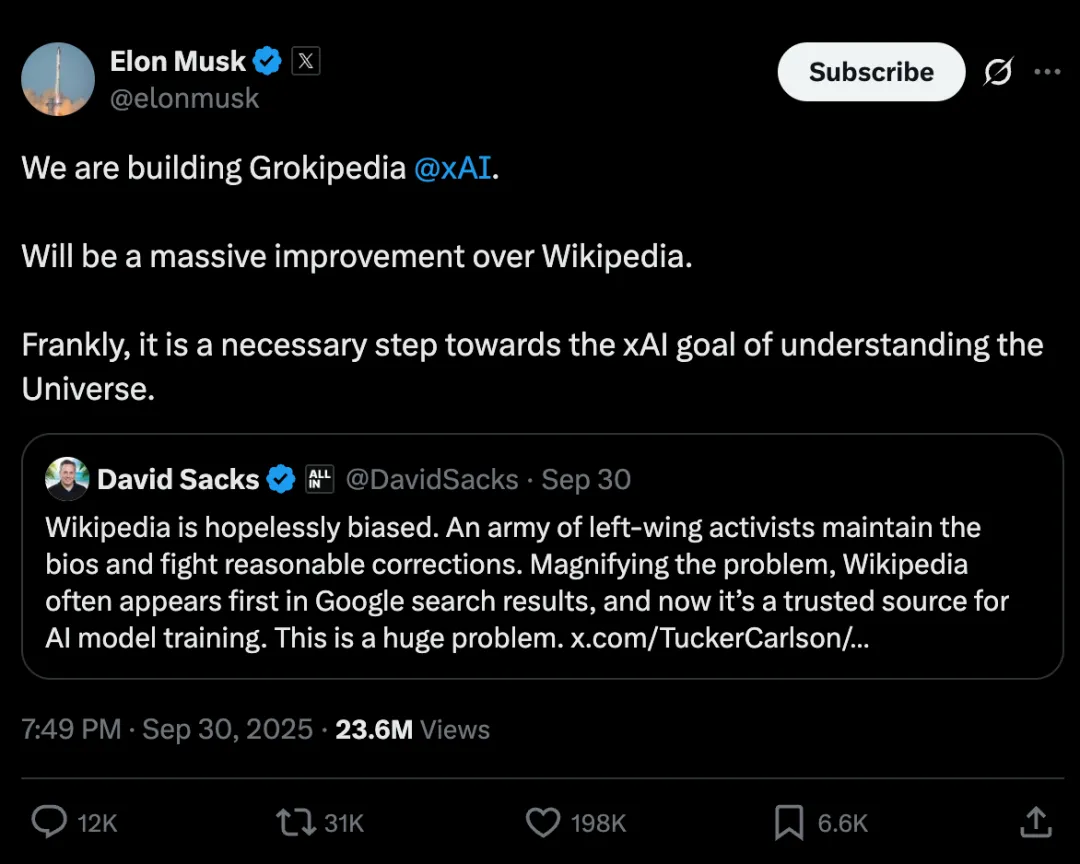Bookmark the tweet using the bookmark icon
The image size is (1080, 864).
click(787, 822)
